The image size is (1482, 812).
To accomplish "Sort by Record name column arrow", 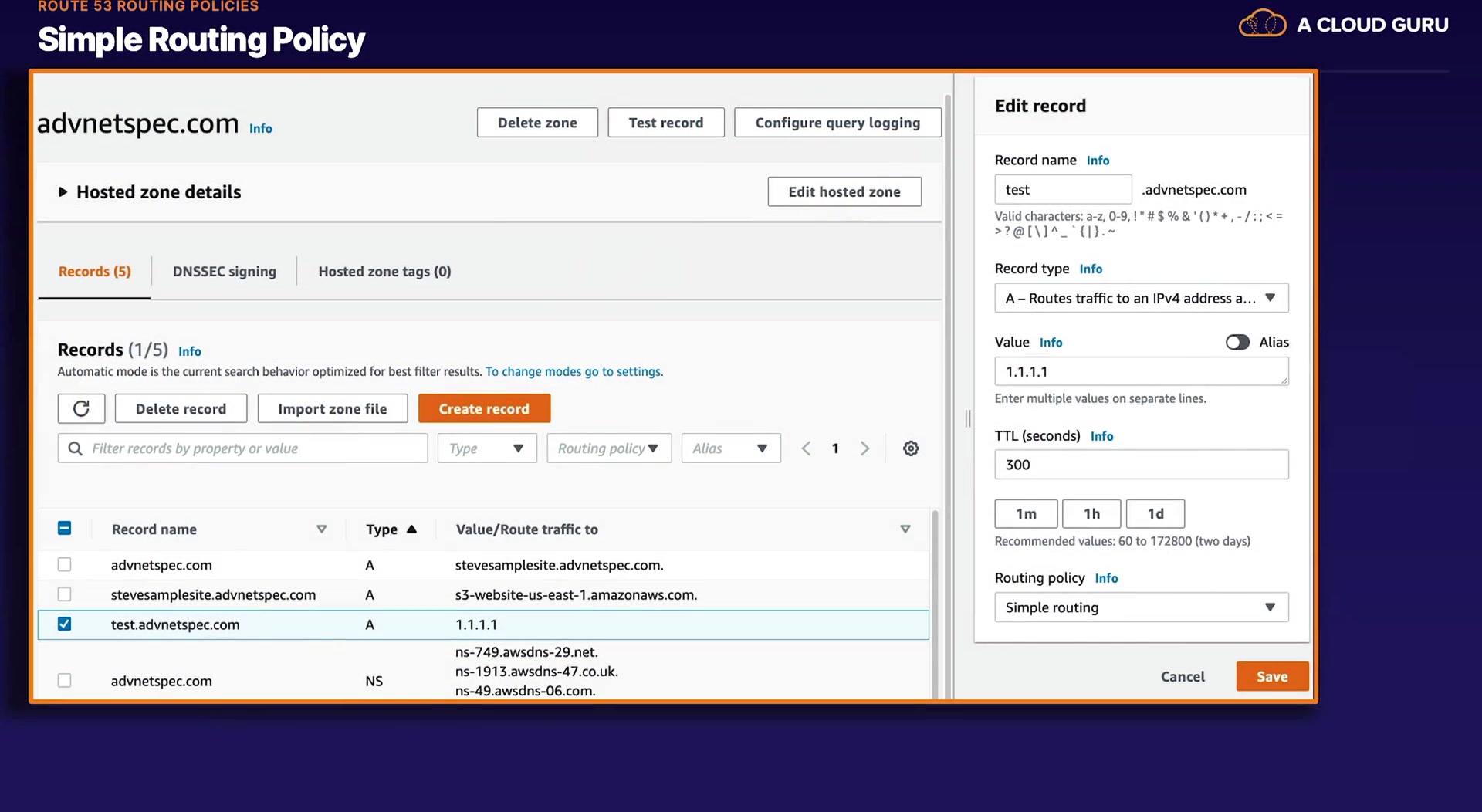I will pyautogui.click(x=321, y=529).
